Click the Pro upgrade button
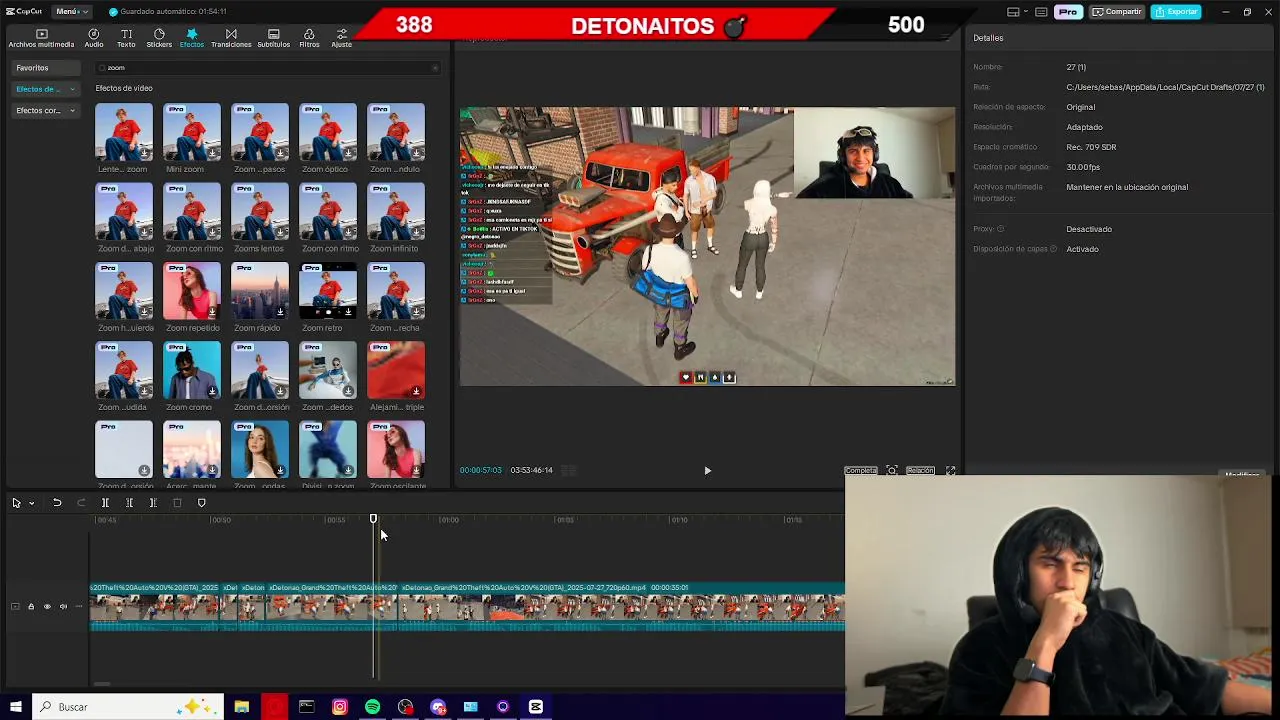The image size is (1280, 720). coord(1069,12)
